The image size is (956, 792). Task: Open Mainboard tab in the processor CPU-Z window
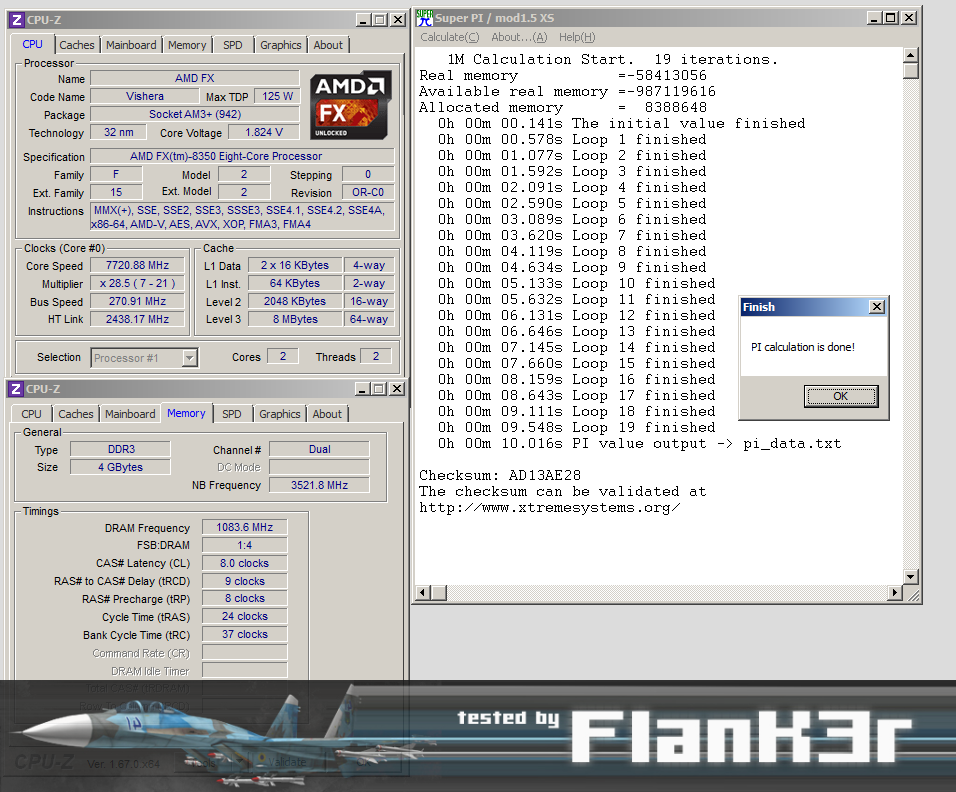[x=131, y=45]
